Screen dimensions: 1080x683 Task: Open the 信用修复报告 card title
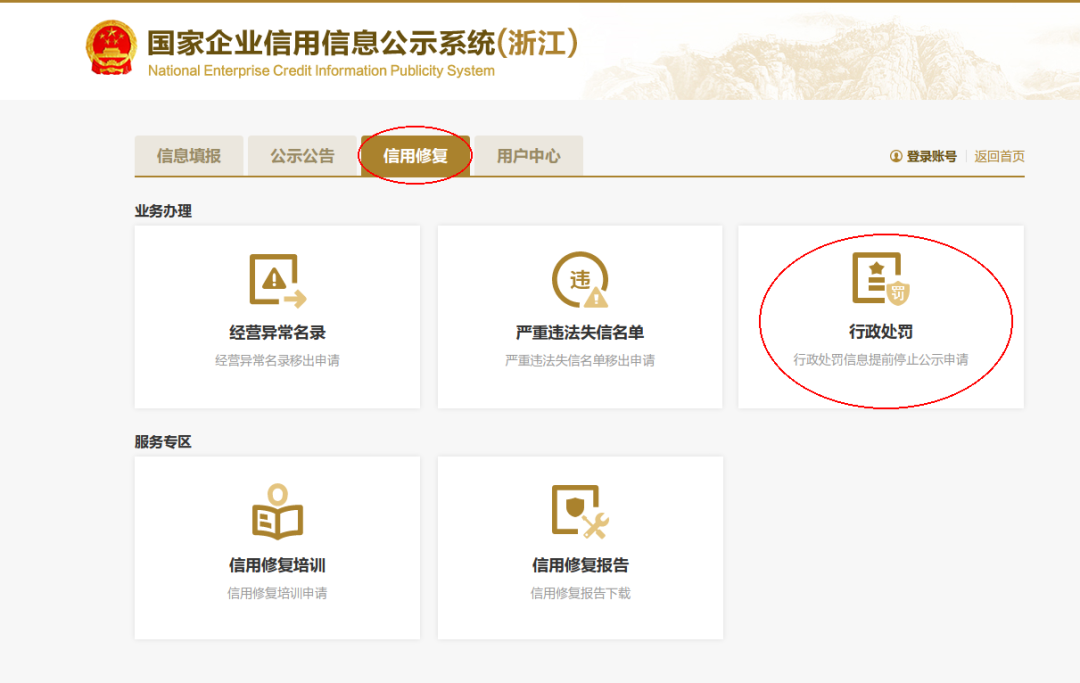[x=580, y=565]
